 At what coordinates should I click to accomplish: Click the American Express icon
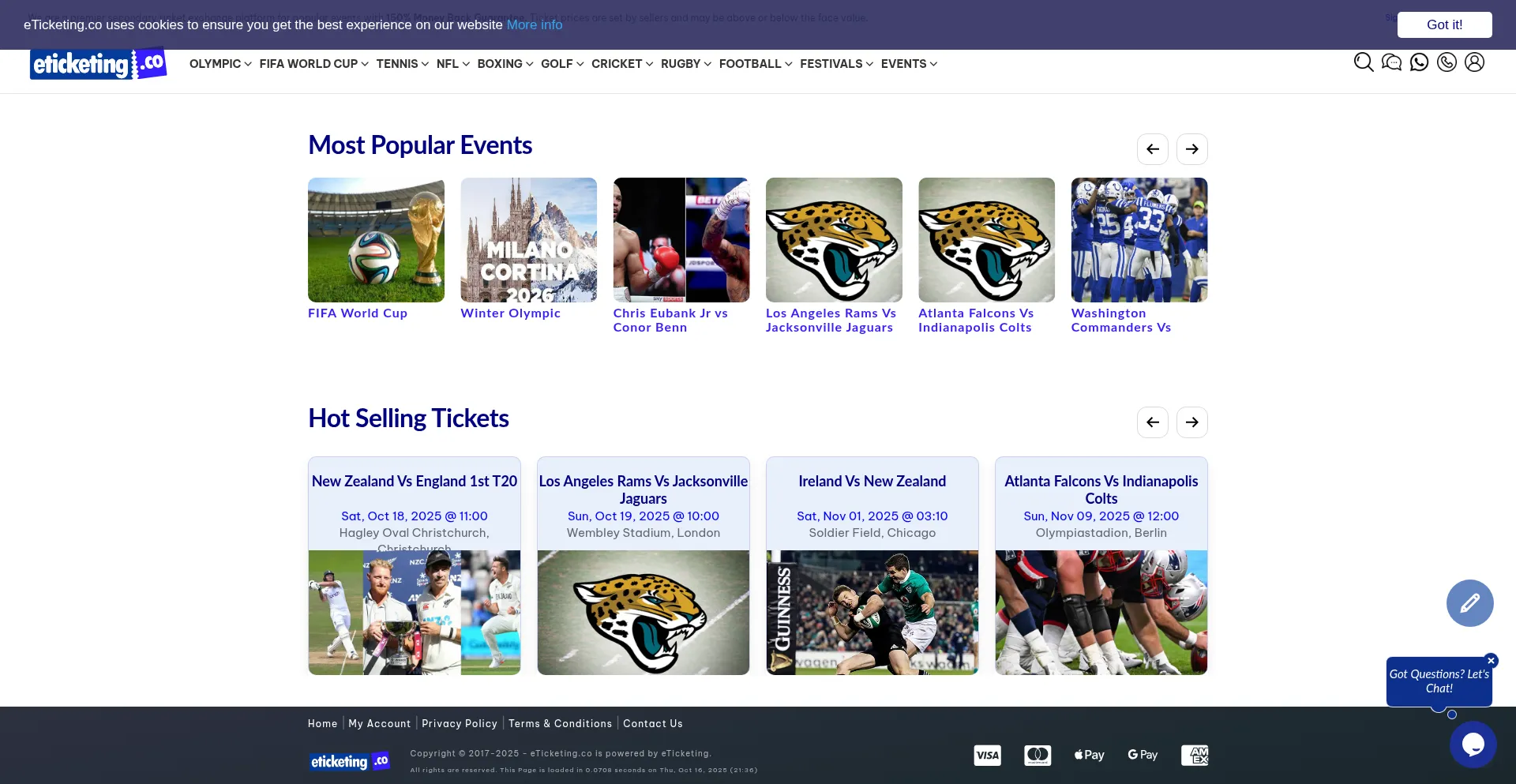pos(1195,756)
